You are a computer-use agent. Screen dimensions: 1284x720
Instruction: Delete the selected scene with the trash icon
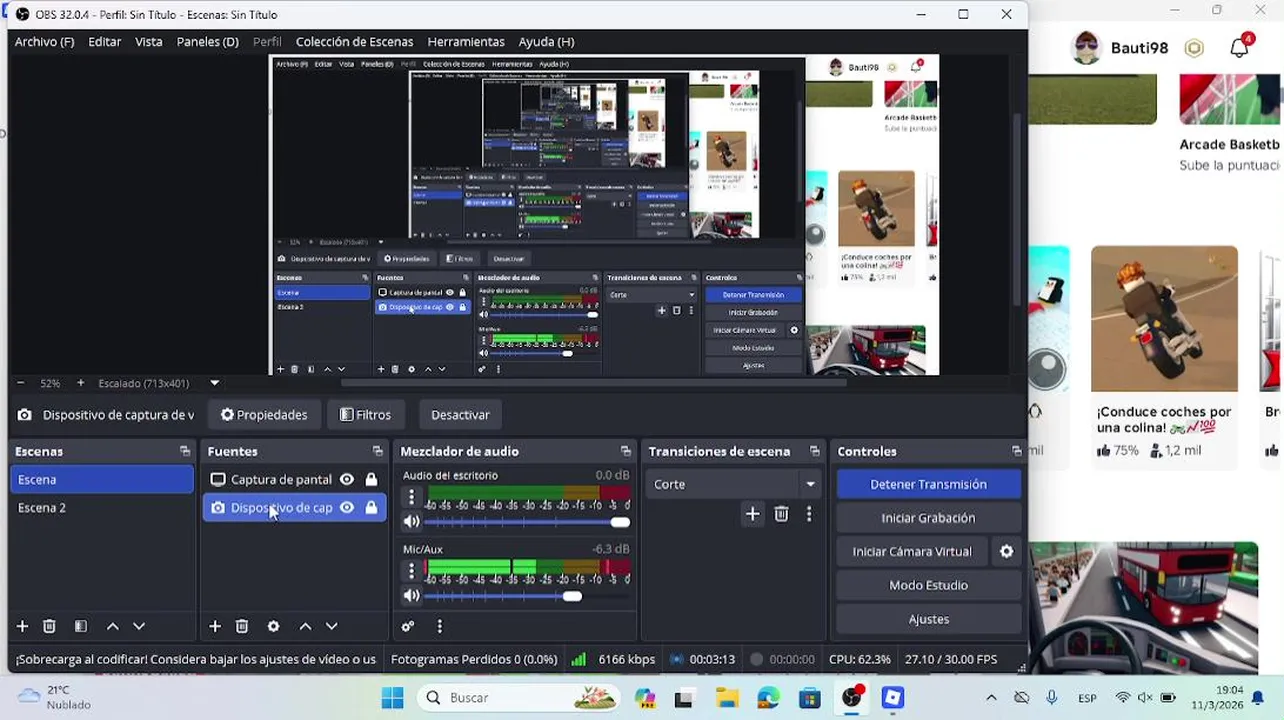coord(49,626)
